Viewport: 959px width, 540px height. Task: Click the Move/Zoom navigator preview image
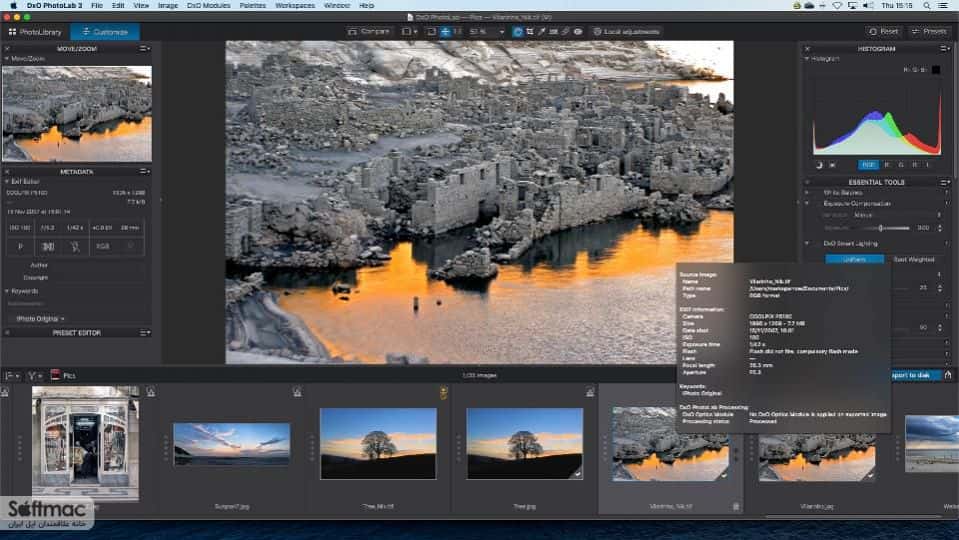(77, 114)
